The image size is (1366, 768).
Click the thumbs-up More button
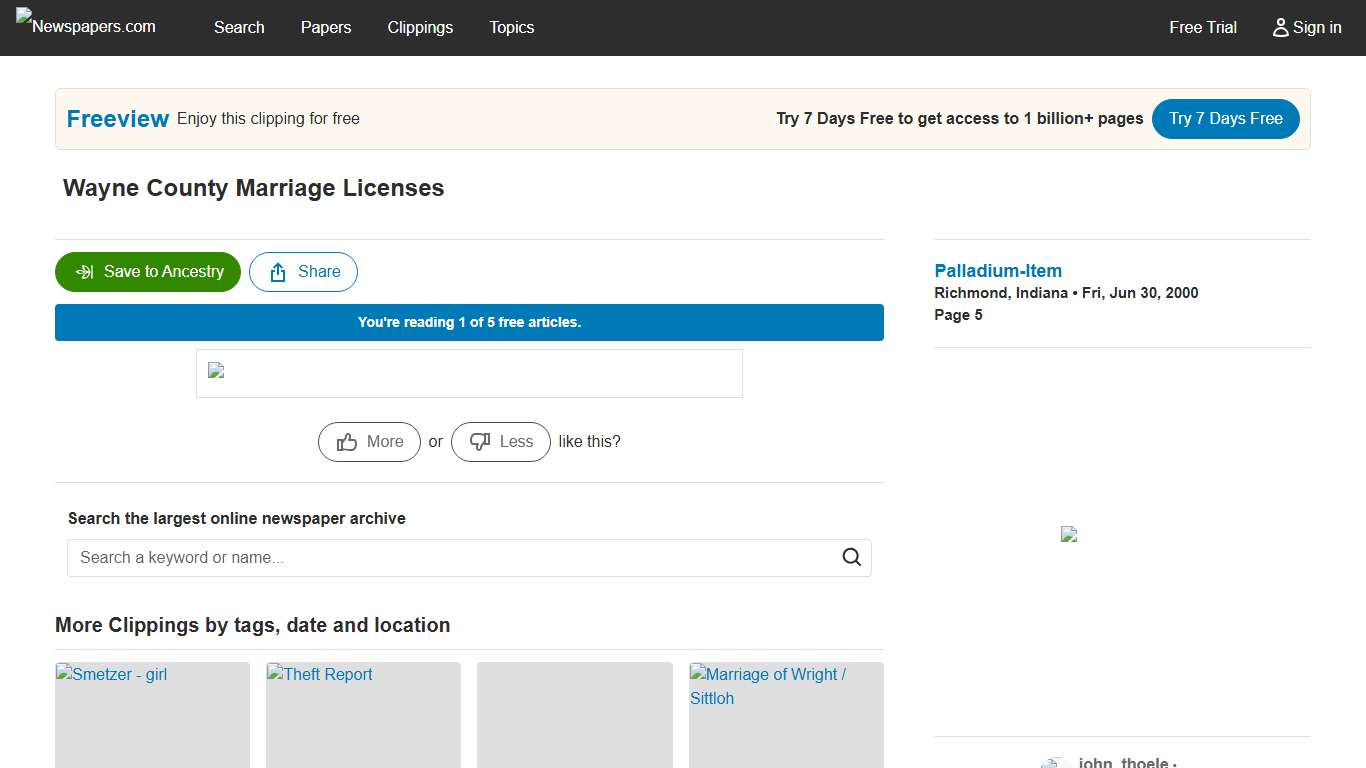[369, 442]
